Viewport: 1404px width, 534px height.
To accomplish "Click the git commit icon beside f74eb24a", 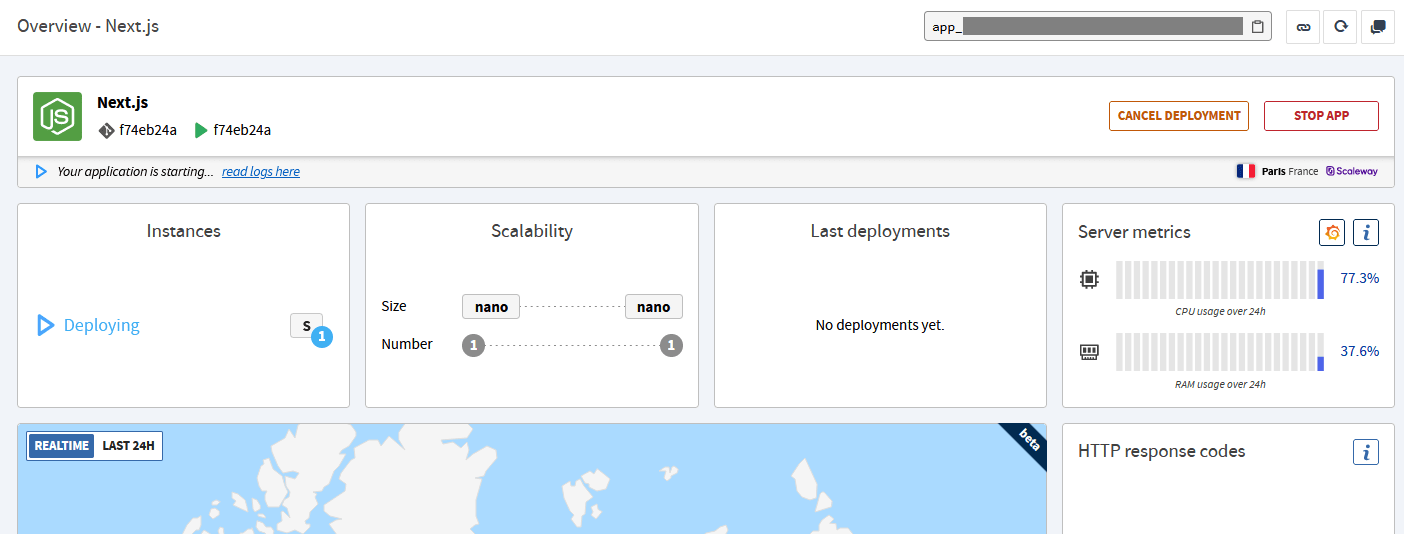I will tap(107, 130).
